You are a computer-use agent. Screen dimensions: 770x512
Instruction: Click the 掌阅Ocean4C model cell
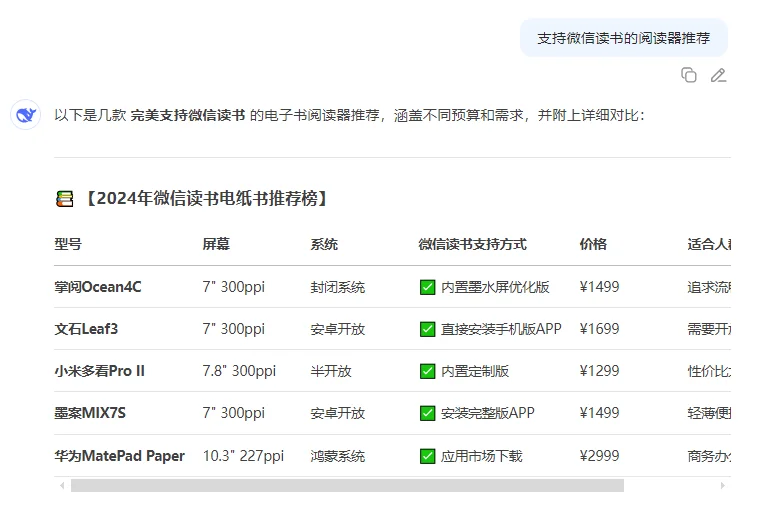(x=98, y=287)
